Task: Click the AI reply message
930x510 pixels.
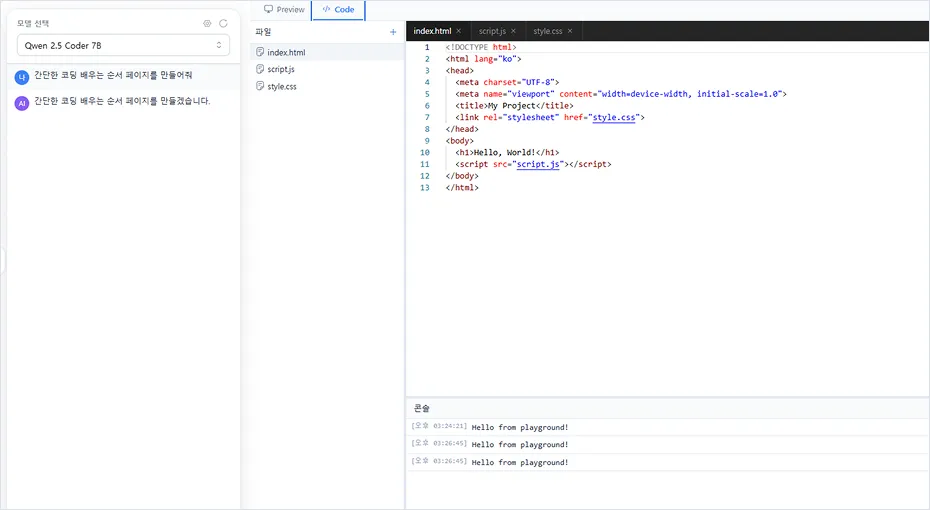Action: pos(122,101)
